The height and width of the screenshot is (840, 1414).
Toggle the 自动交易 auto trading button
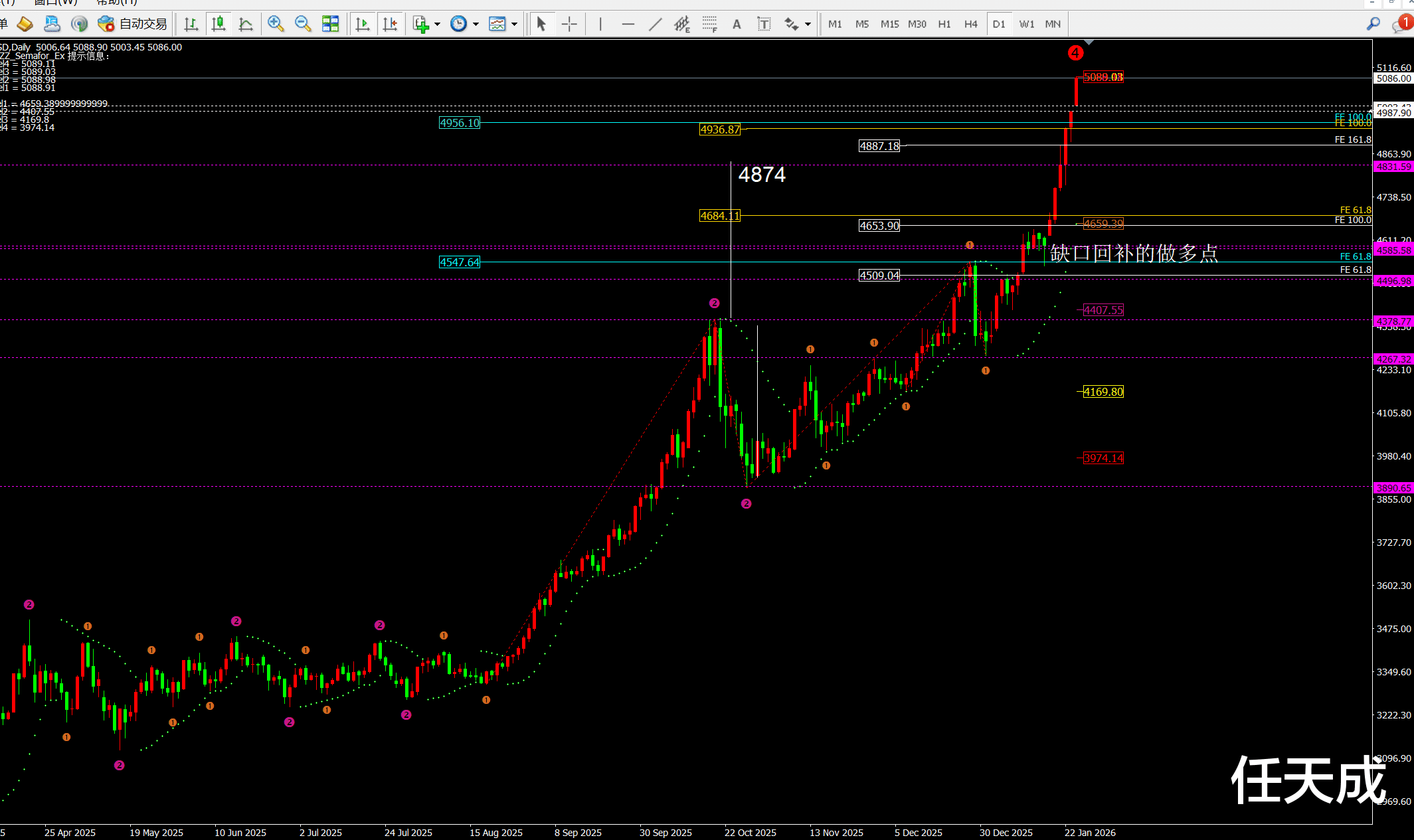[132, 25]
